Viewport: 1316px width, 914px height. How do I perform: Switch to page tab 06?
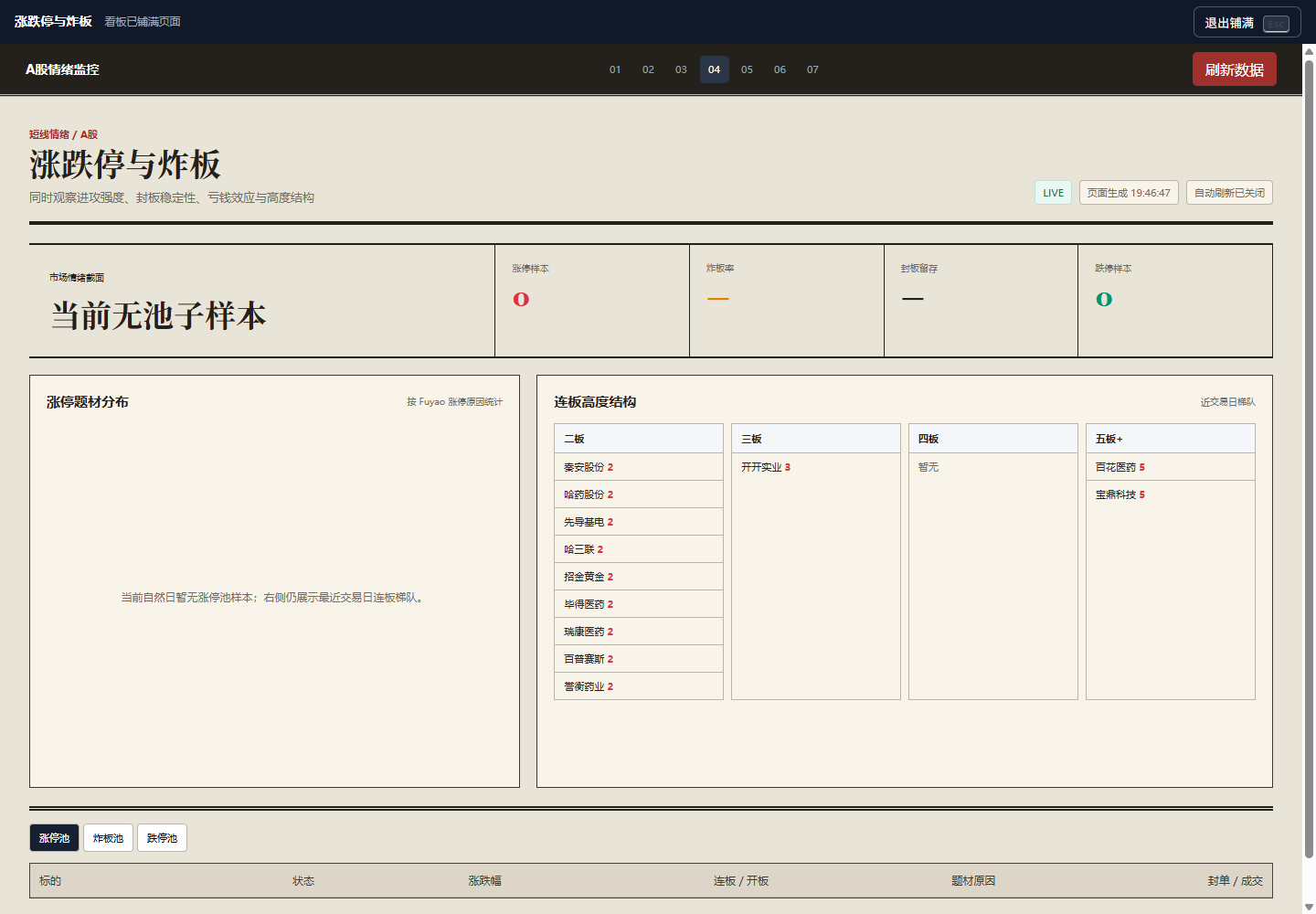[780, 69]
